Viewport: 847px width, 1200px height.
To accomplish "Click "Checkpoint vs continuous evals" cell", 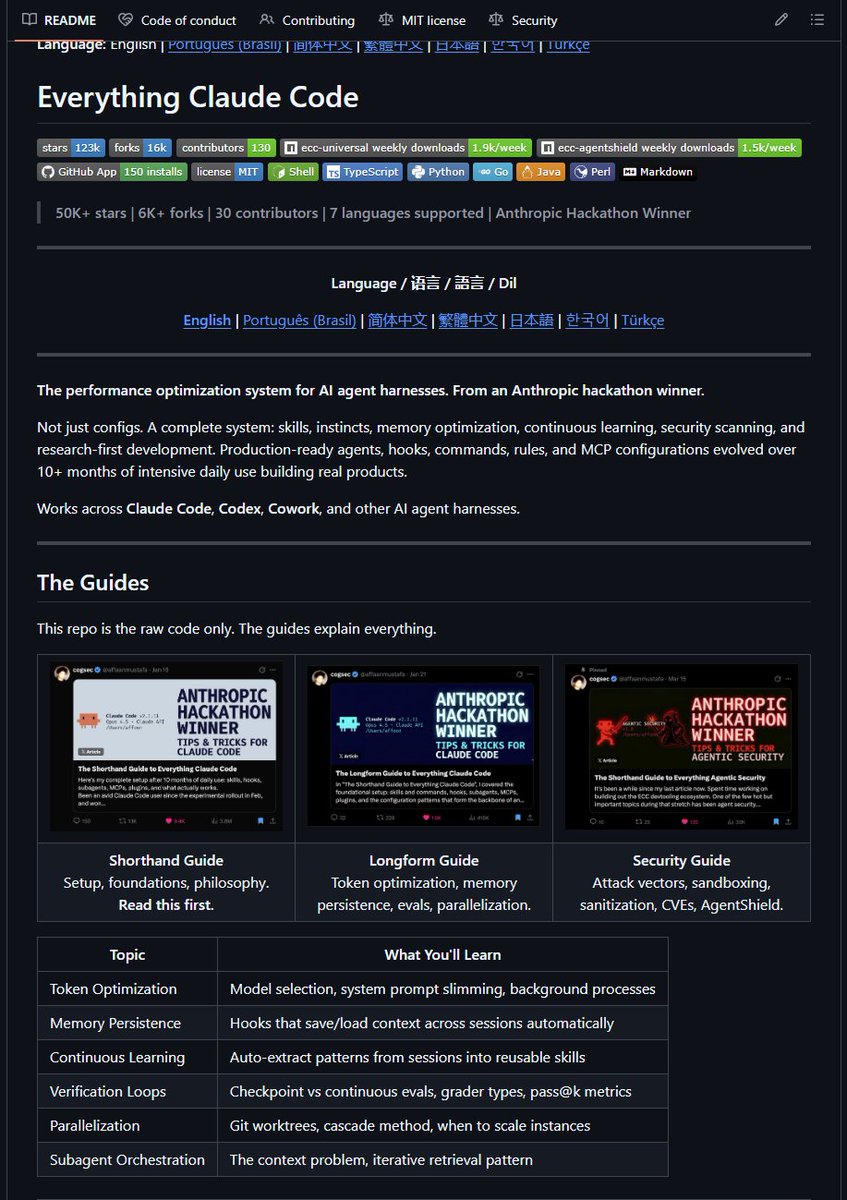I will coord(443,1091).
